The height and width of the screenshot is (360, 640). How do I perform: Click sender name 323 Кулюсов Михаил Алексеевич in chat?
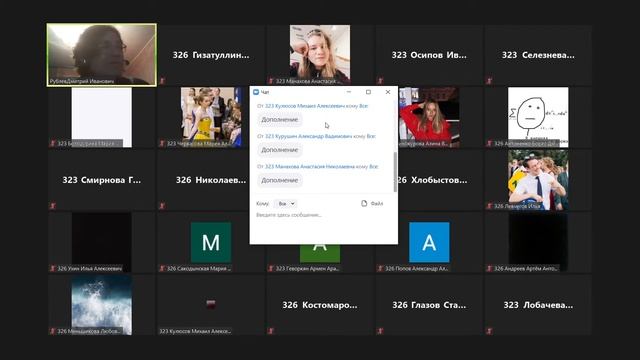pyautogui.click(x=305, y=106)
